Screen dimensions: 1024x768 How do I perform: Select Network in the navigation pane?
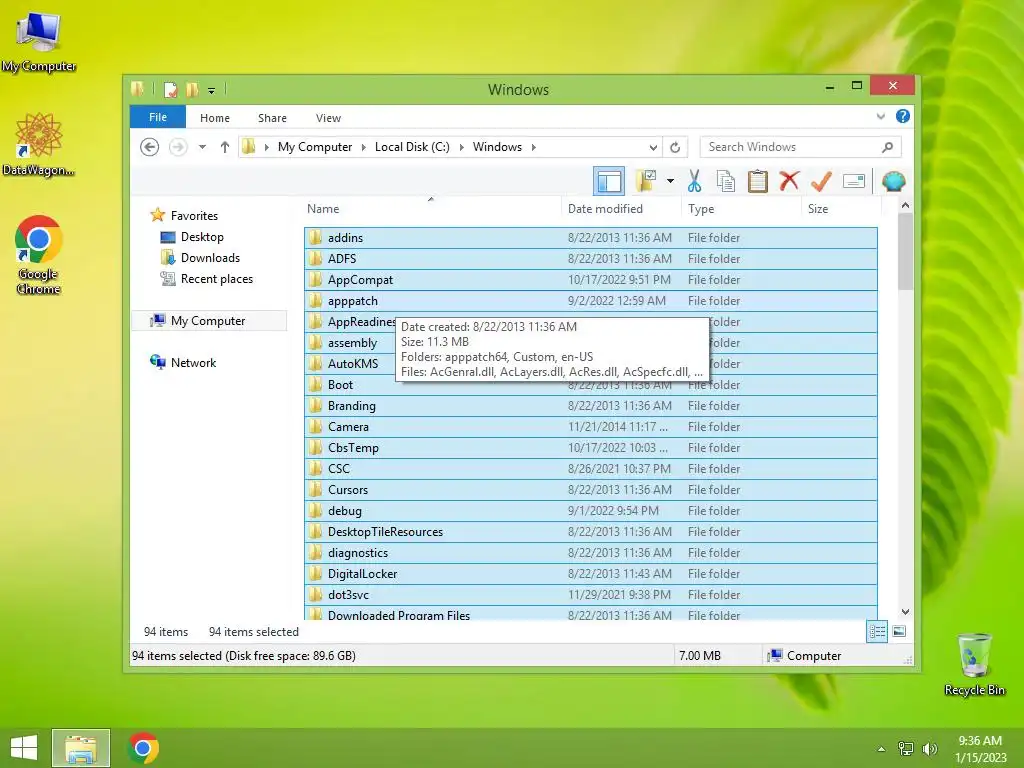coord(193,362)
